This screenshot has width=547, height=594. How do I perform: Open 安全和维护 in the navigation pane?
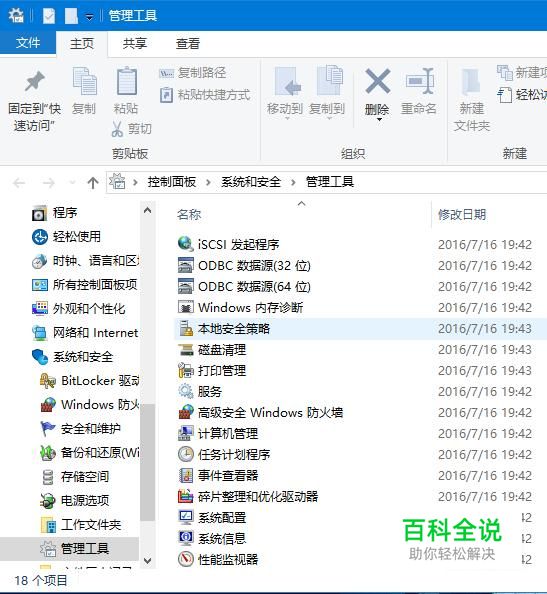point(91,428)
